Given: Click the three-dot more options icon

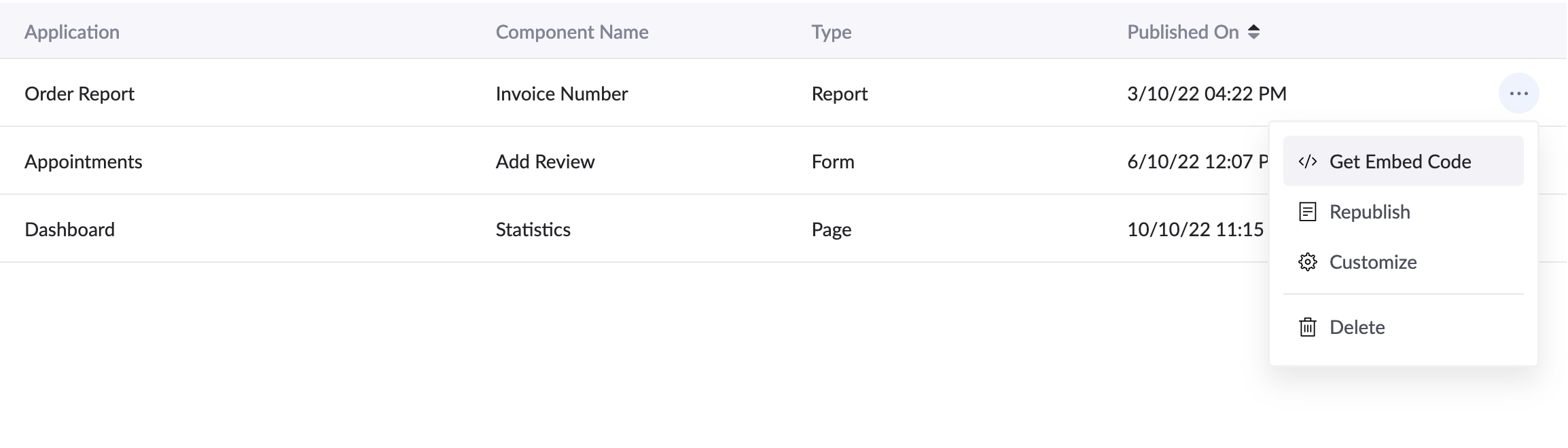Looking at the screenshot, I should (x=1518, y=93).
